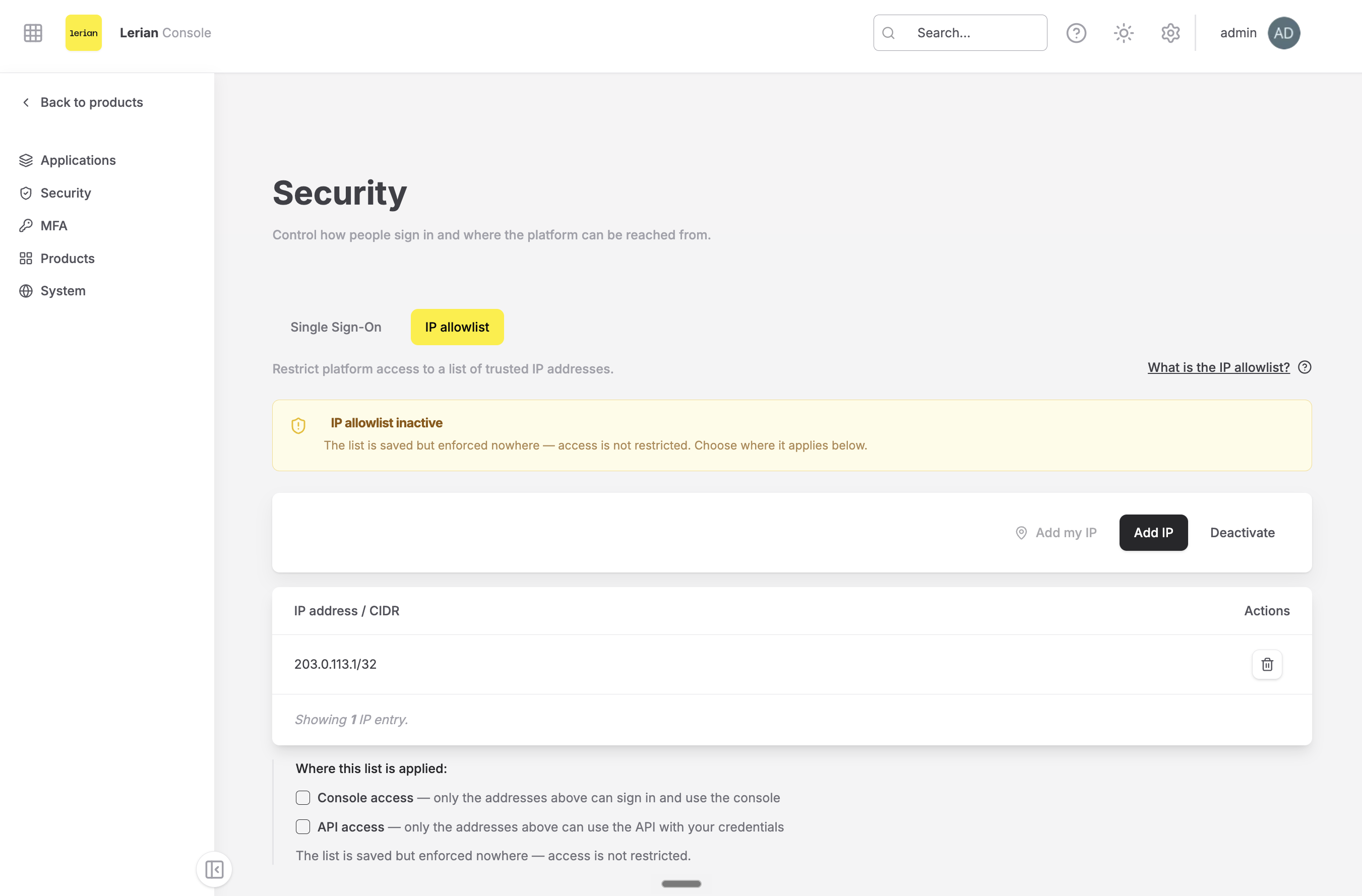Click the Applications layers icon in sidebar
The height and width of the screenshot is (896, 1362).
click(x=26, y=160)
